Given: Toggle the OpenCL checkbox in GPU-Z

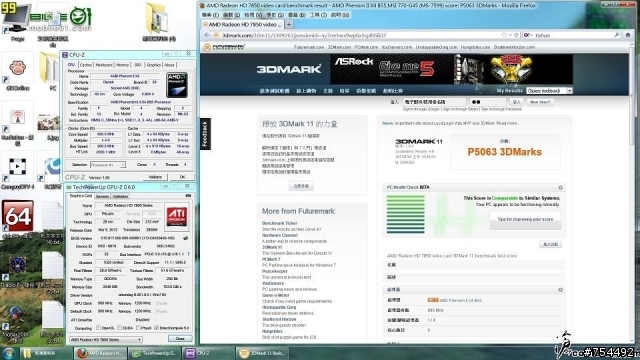Looking at the screenshot, I should click(99, 328).
